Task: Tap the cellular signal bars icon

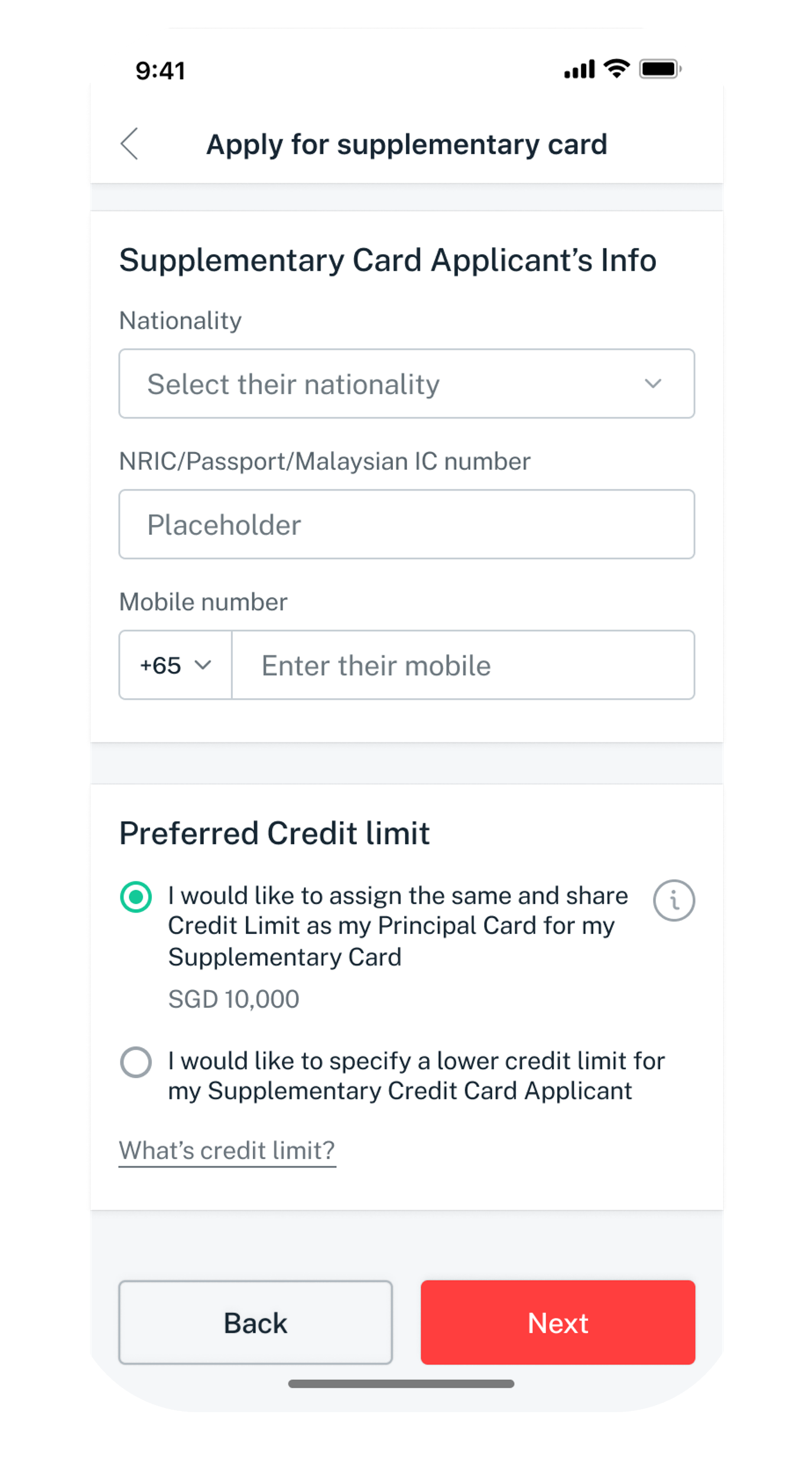Action: [579, 69]
